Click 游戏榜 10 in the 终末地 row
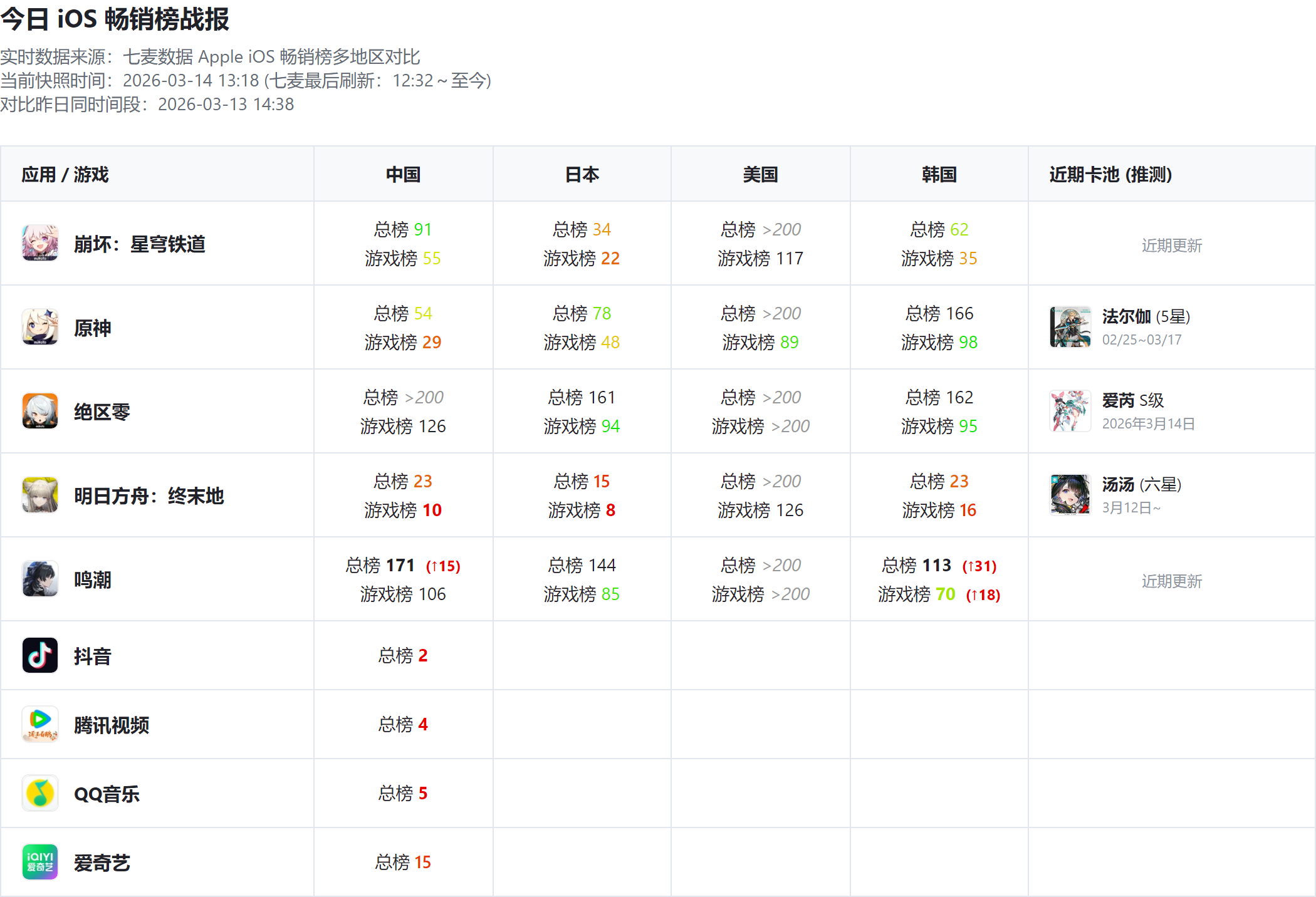The height and width of the screenshot is (897, 1316). click(x=403, y=510)
